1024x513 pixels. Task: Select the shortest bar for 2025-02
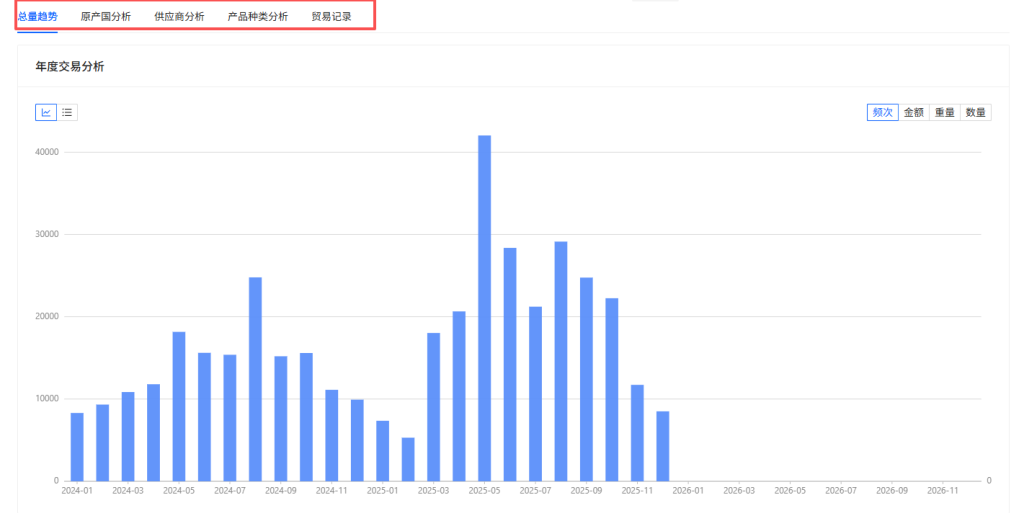(x=408, y=459)
